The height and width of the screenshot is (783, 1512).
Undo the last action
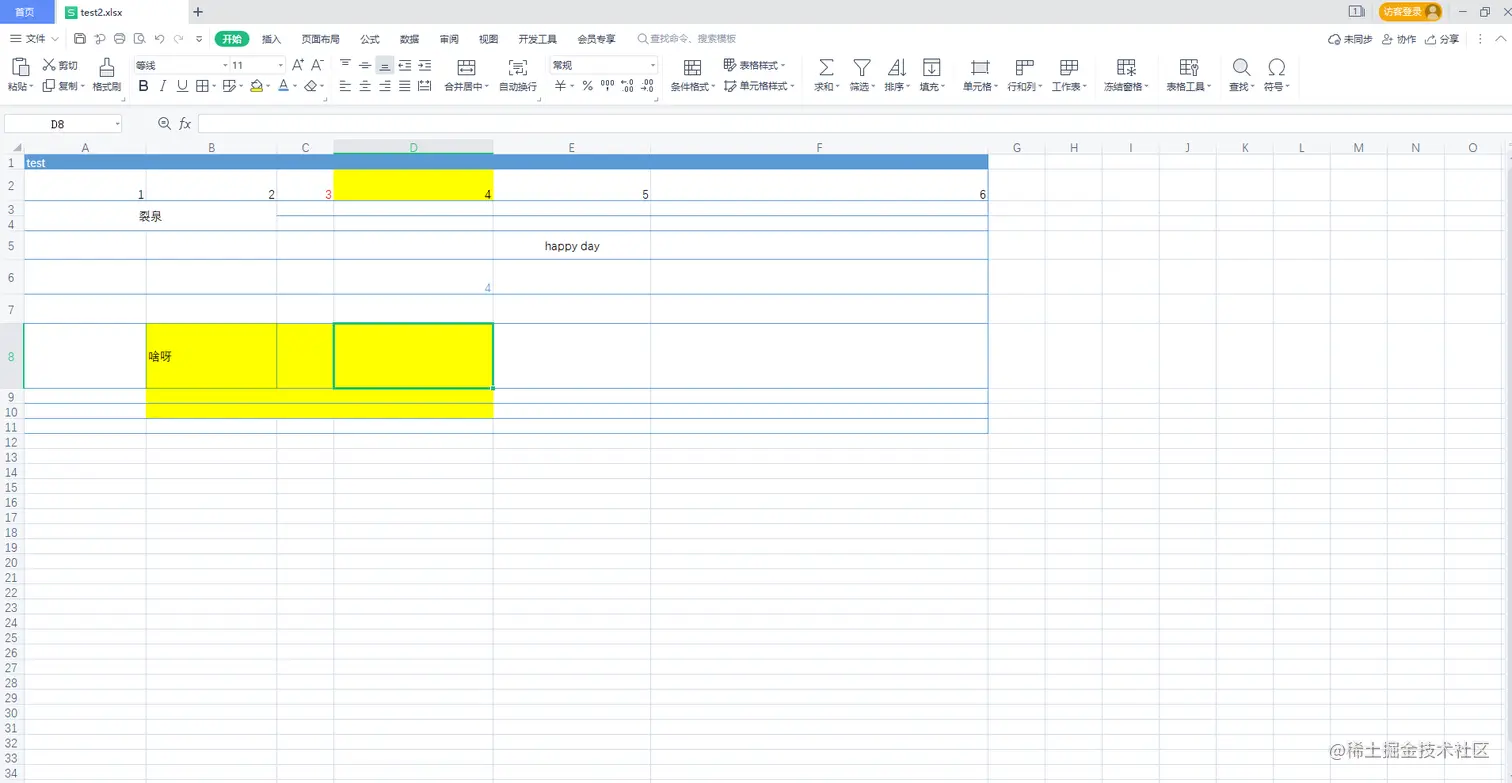(159, 39)
